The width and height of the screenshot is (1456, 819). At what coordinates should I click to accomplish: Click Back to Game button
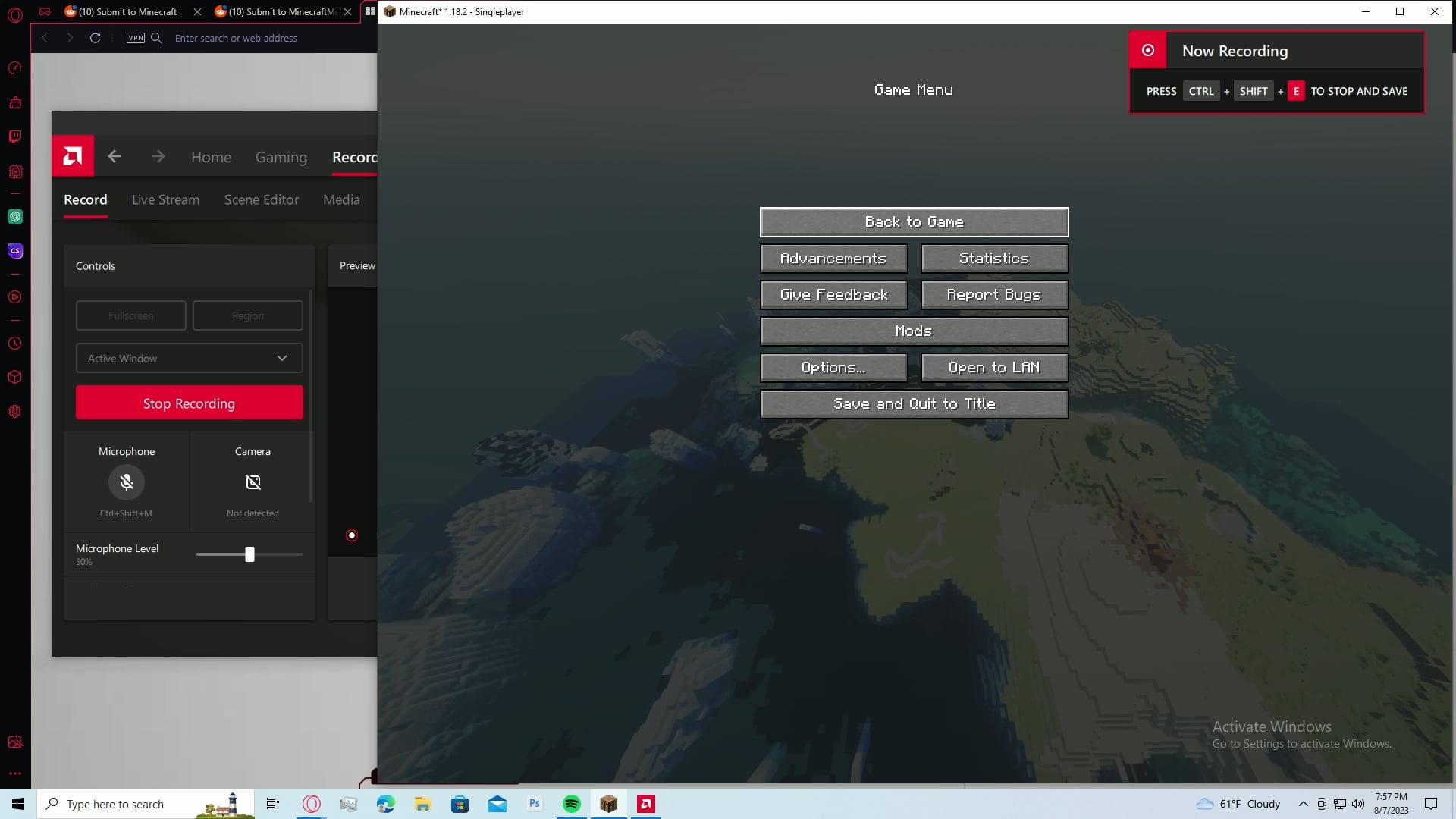click(914, 222)
